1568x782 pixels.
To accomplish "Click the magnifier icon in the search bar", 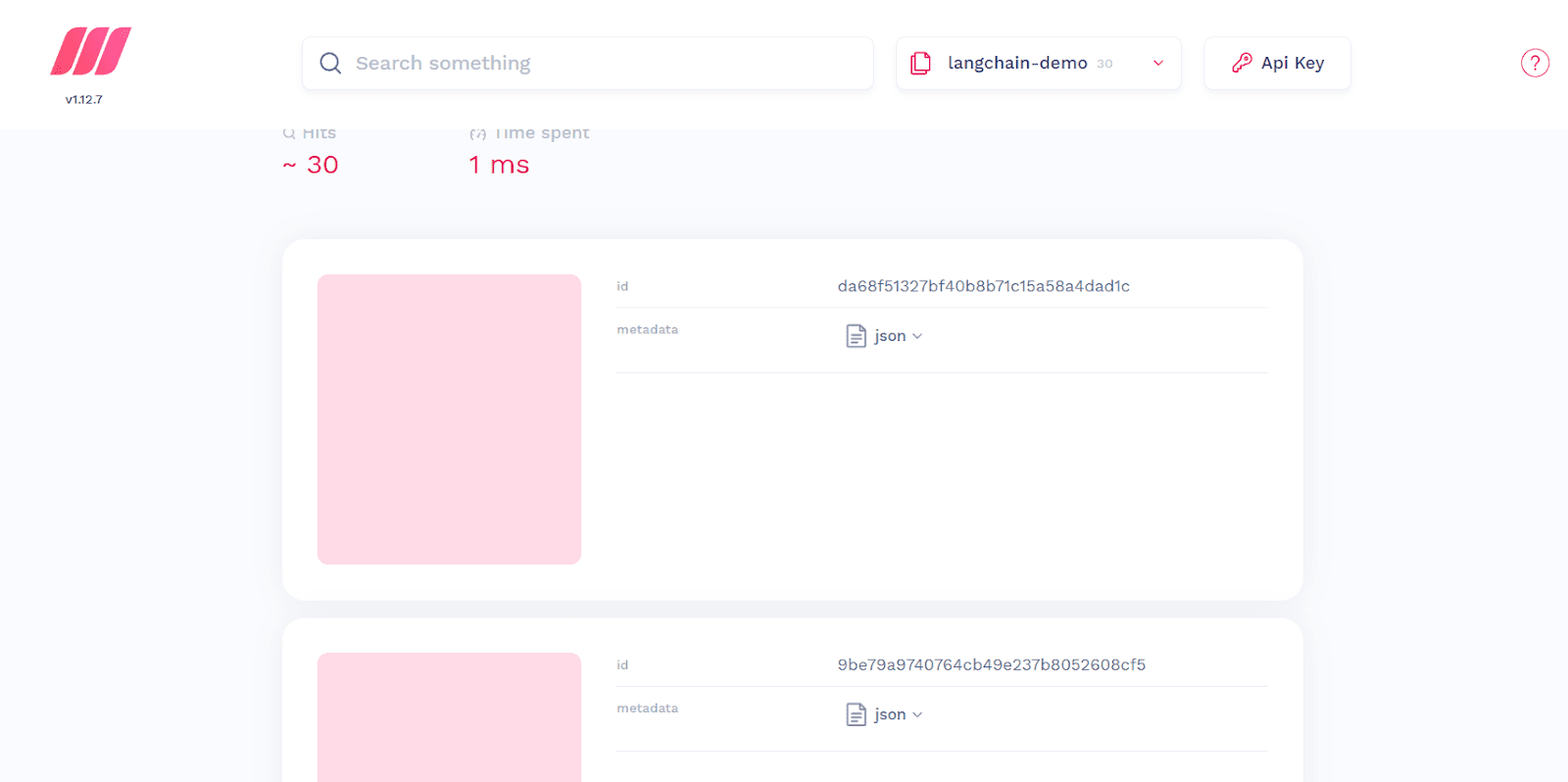I will coord(330,64).
